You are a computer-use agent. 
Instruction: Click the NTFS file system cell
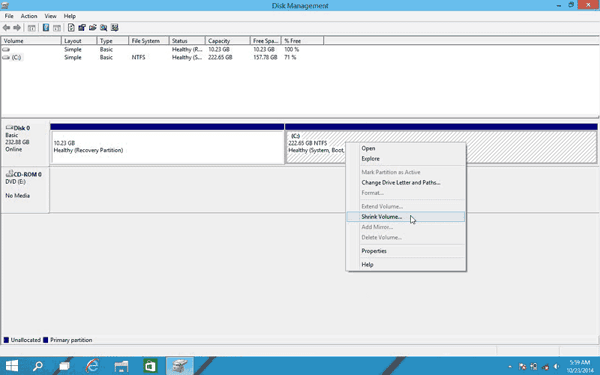click(x=138, y=57)
